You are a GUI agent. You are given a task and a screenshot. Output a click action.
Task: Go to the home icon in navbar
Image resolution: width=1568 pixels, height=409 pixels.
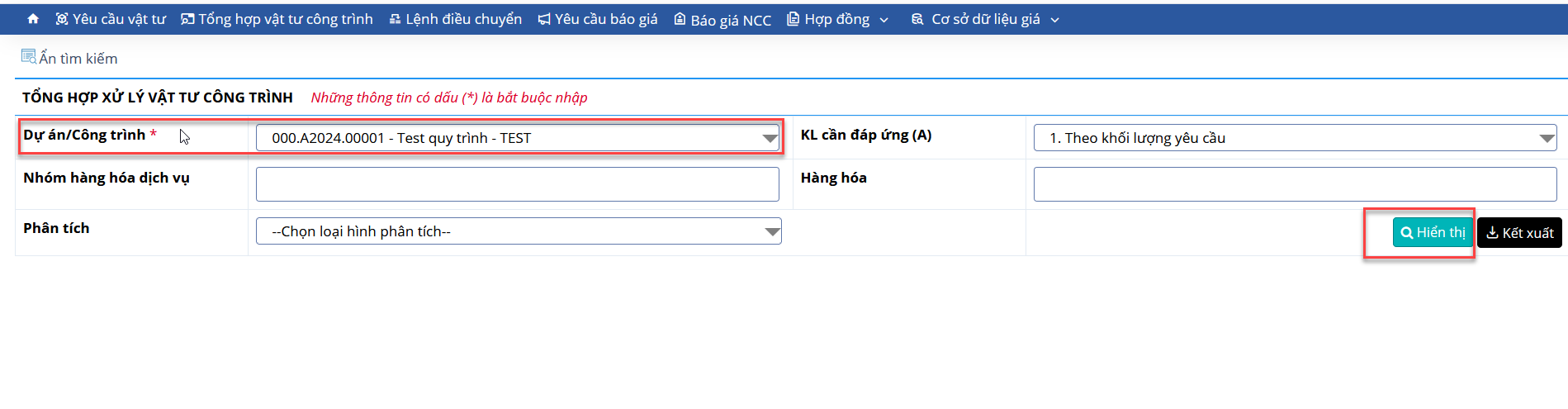tap(33, 19)
